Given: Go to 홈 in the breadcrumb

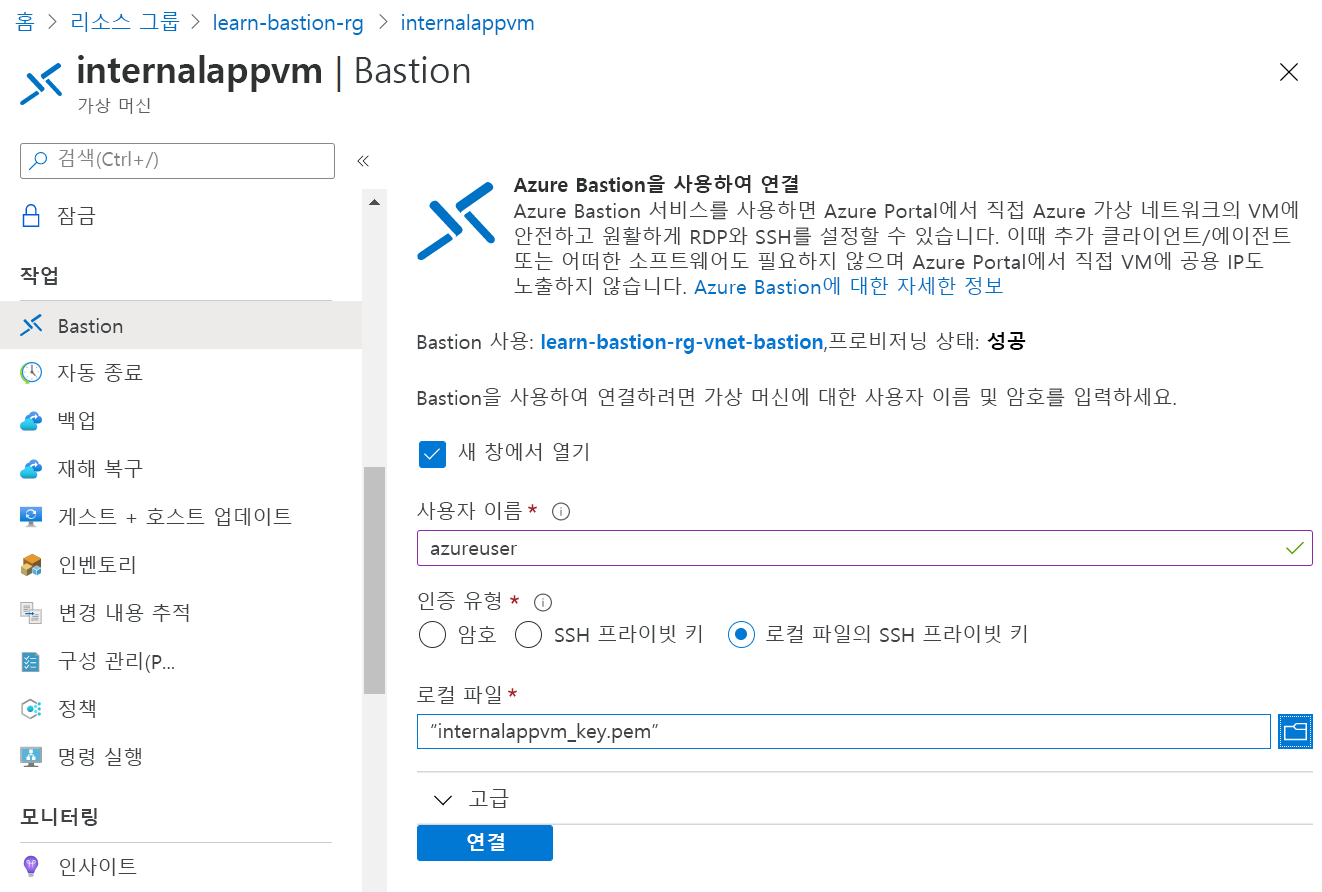Looking at the screenshot, I should pyautogui.click(x=25, y=22).
